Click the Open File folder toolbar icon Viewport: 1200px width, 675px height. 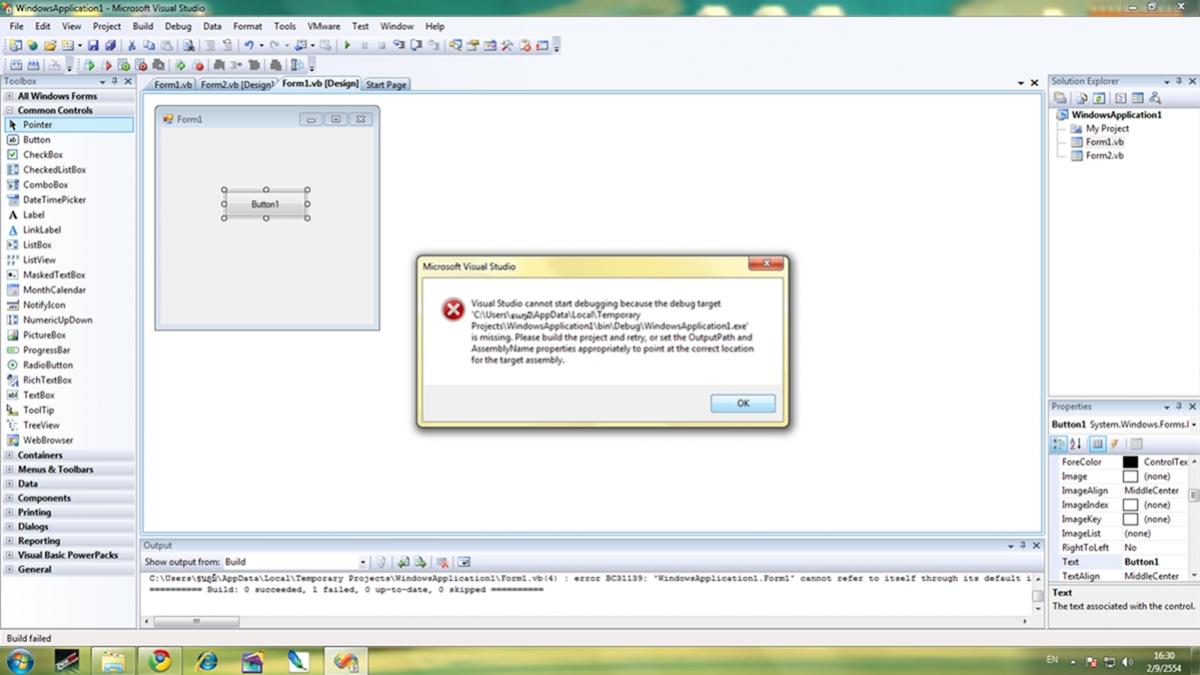click(49, 45)
